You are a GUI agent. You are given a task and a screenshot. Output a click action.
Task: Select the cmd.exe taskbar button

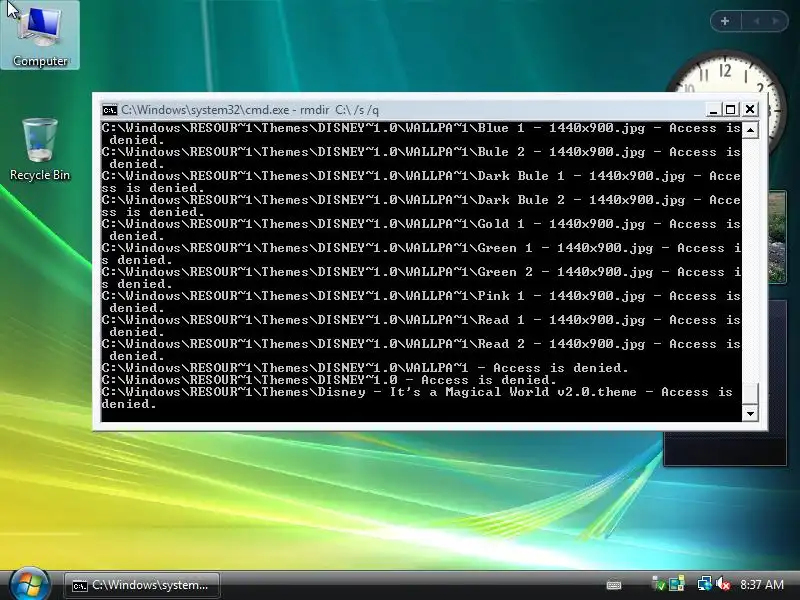[142, 585]
